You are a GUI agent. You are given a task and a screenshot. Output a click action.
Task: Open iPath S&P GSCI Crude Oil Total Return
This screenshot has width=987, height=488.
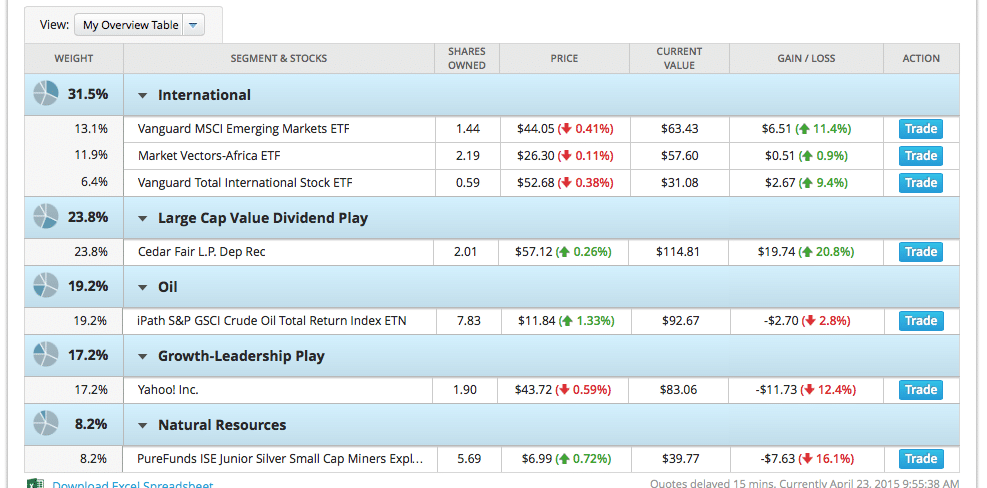point(272,321)
